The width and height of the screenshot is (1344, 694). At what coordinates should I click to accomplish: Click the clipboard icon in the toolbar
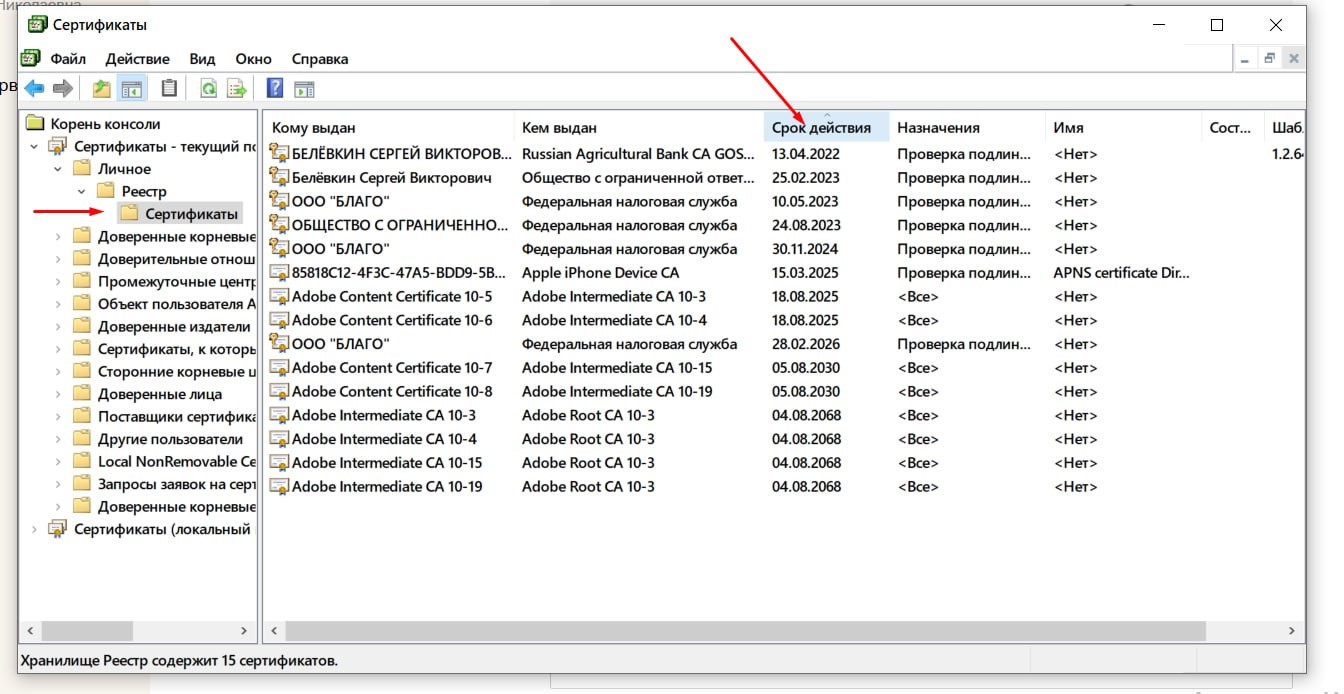pos(169,89)
